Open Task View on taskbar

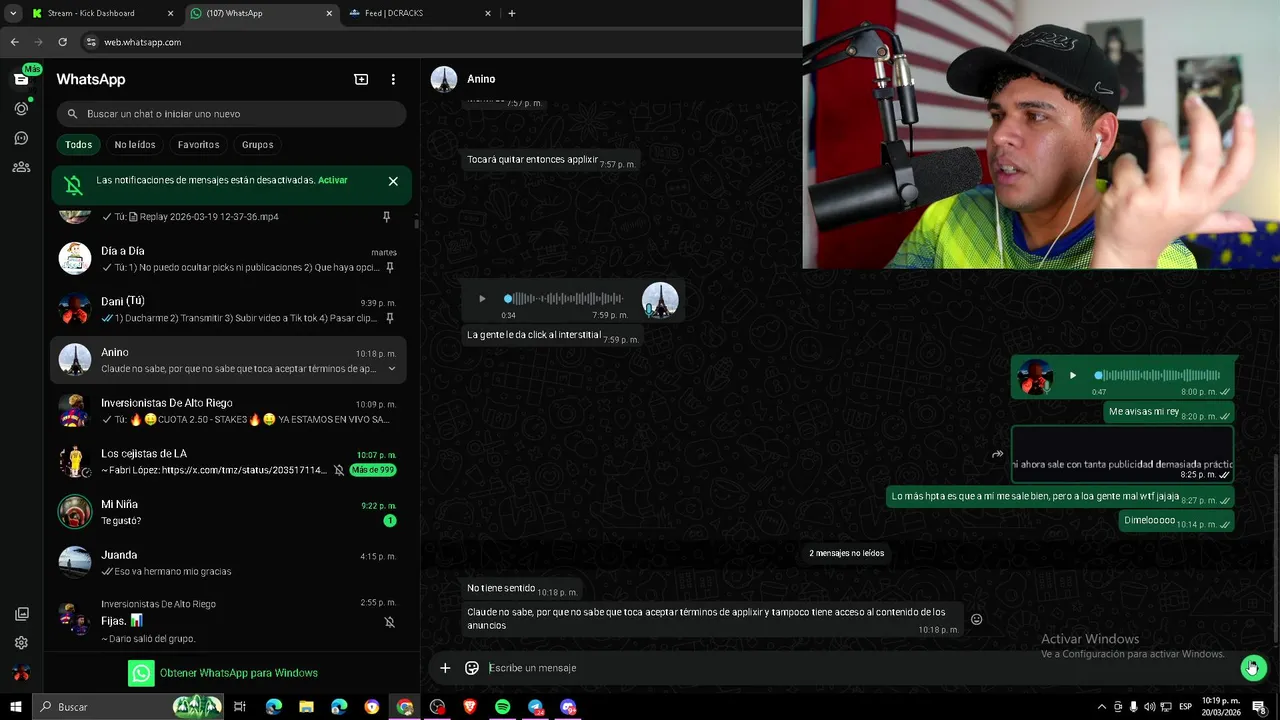240,707
